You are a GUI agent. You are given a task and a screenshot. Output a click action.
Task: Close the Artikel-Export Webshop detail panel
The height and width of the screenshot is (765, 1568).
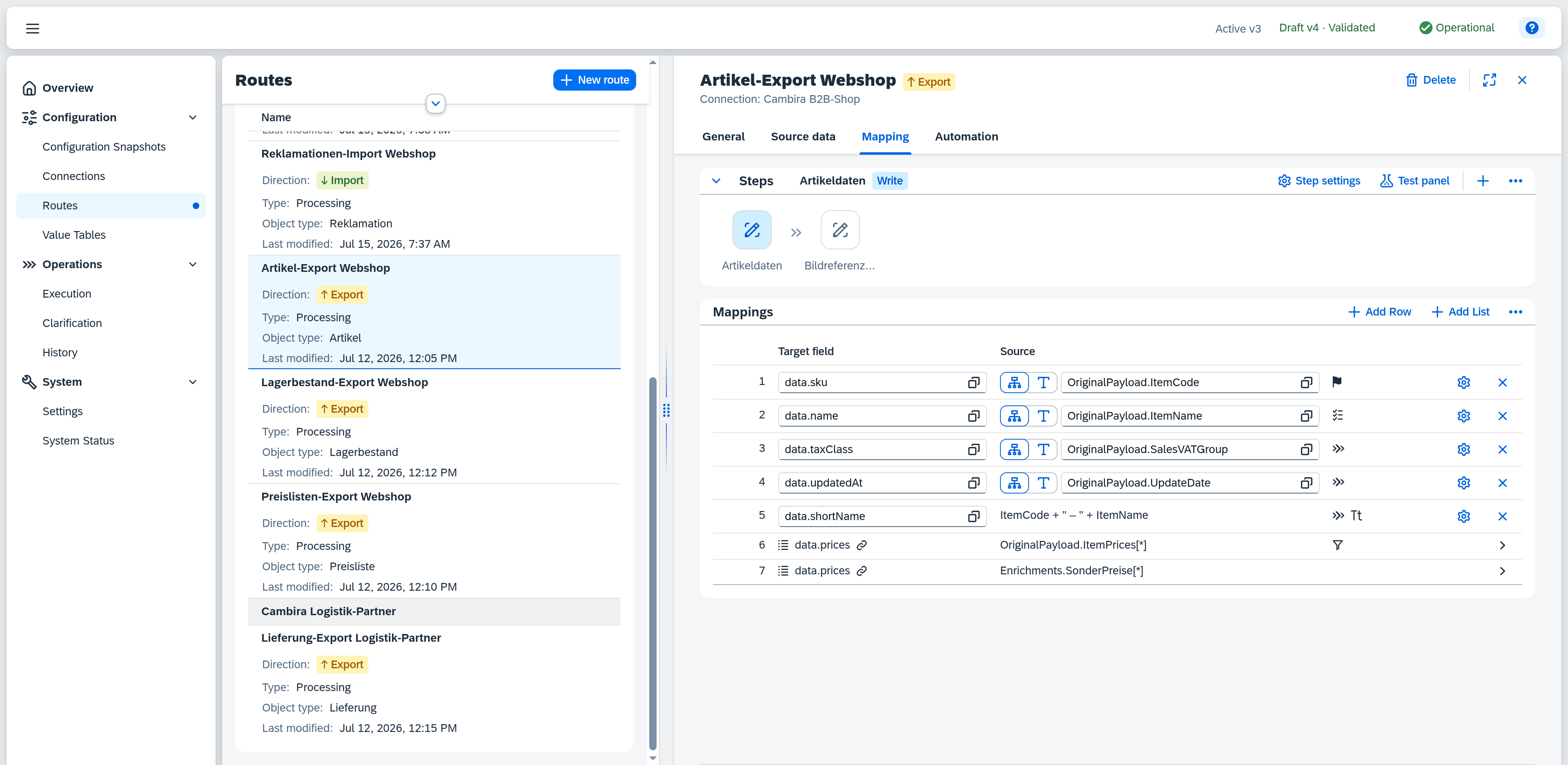[1522, 80]
